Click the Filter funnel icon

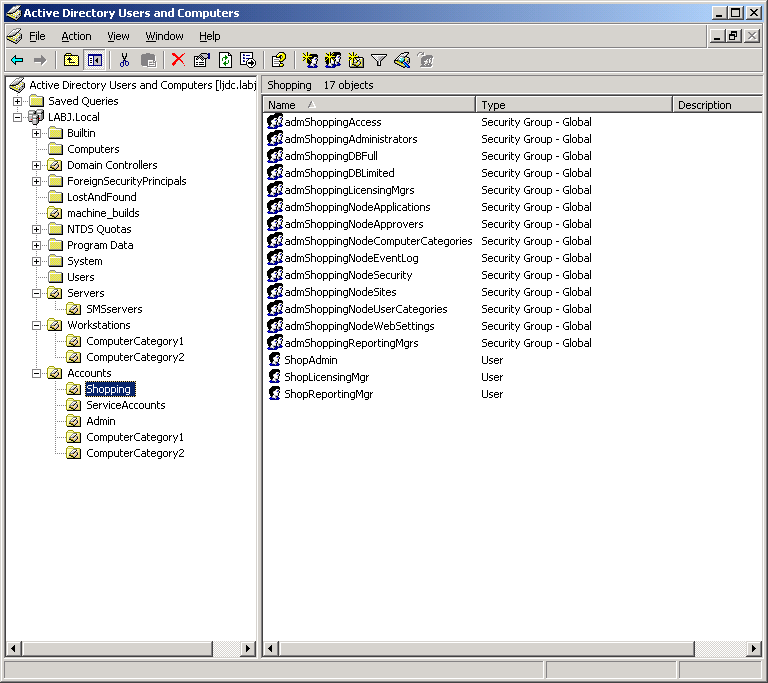coord(379,60)
